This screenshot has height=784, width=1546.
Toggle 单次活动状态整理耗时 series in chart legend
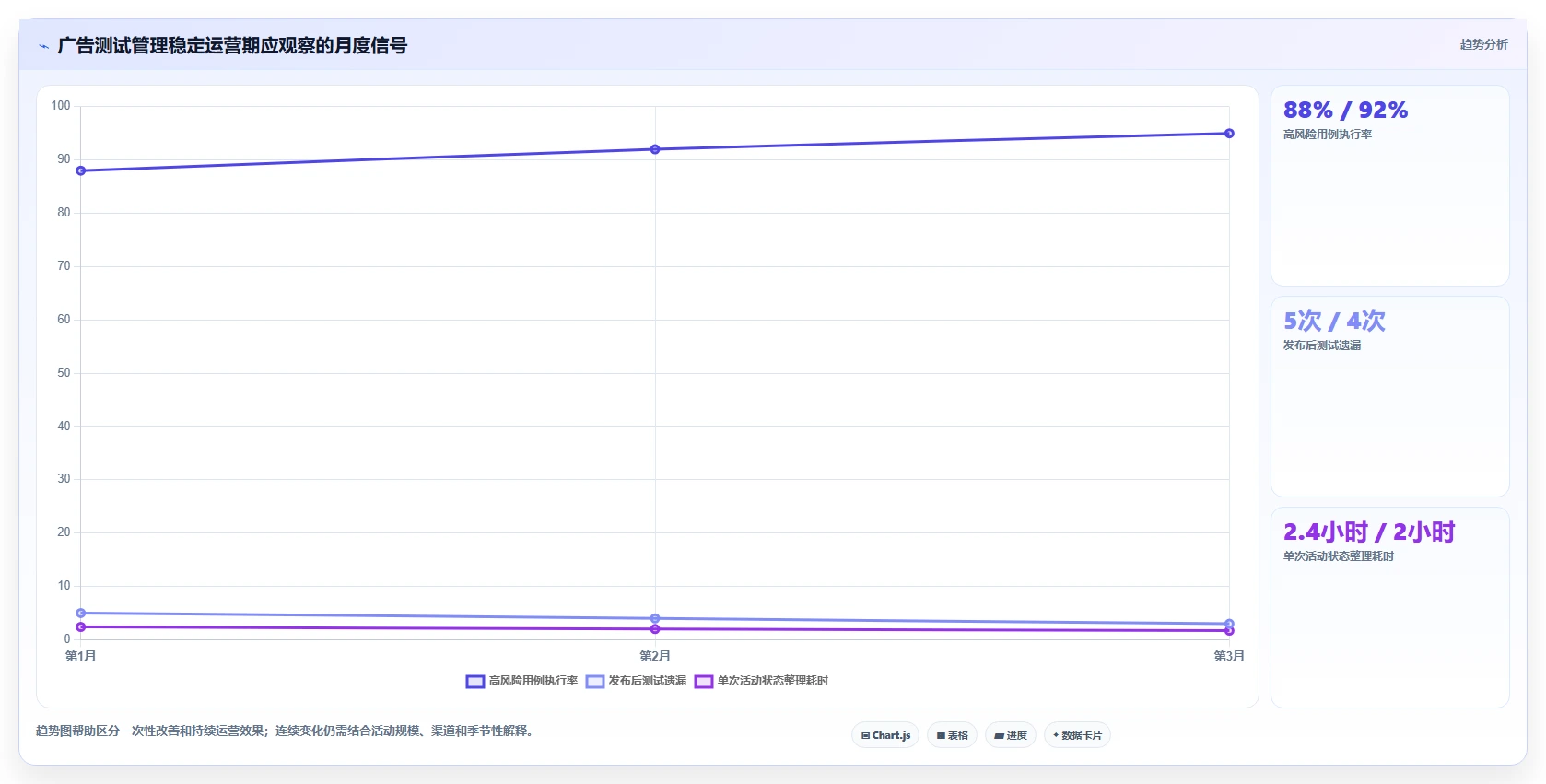tap(761, 681)
